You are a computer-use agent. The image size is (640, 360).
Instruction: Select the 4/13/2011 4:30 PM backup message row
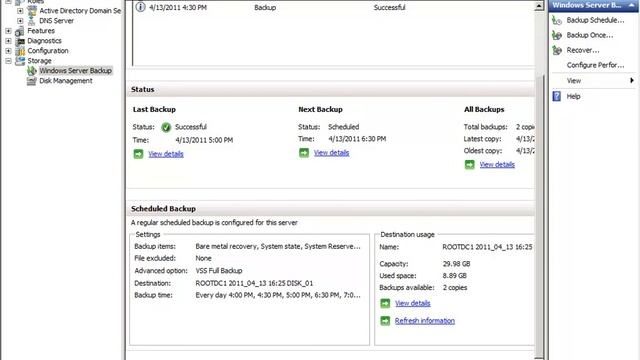333,7
